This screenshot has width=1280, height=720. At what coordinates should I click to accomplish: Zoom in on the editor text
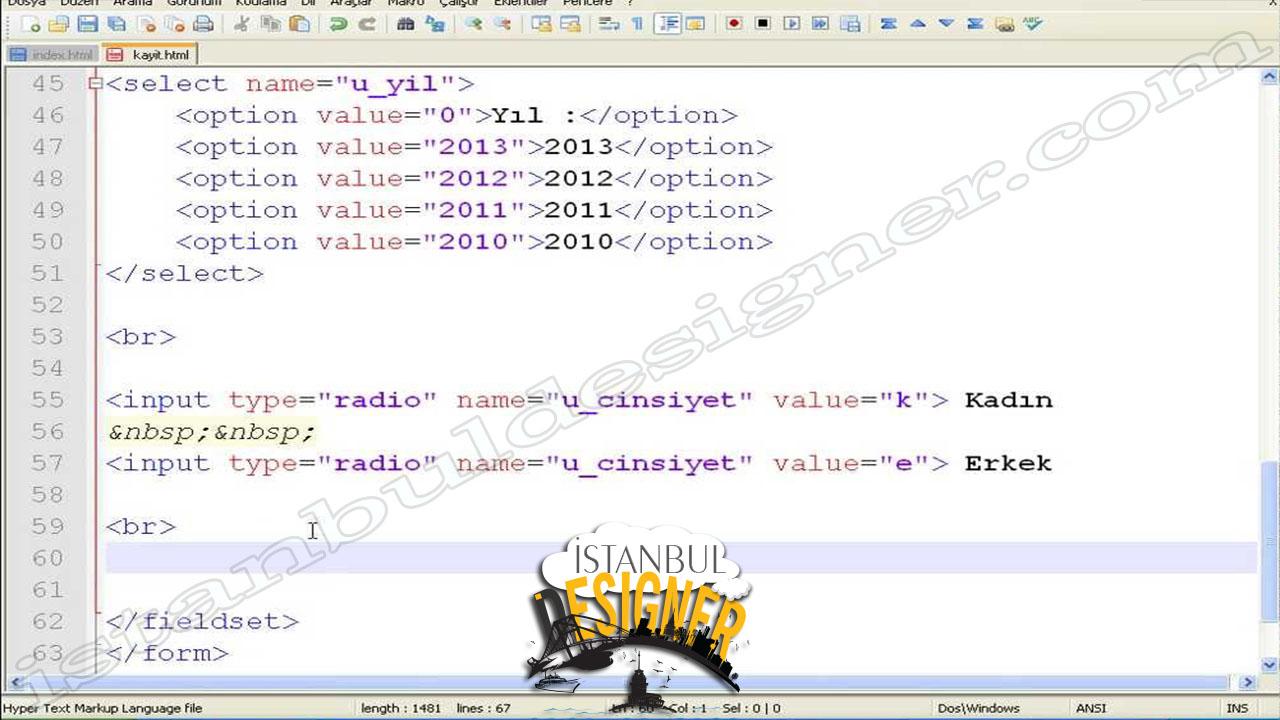pyautogui.click(x=473, y=24)
